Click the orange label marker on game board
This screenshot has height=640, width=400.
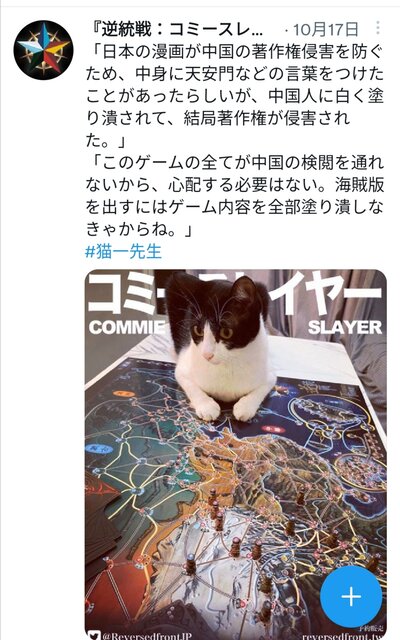click(123, 394)
